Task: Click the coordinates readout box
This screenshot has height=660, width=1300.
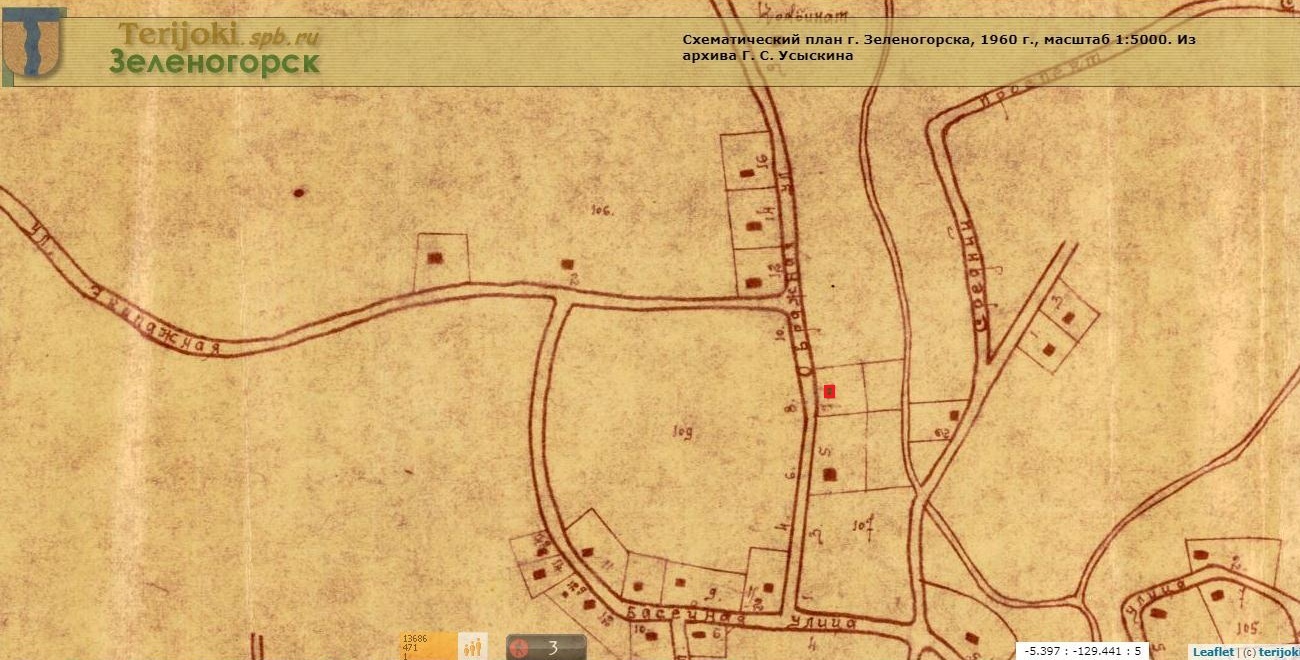Action: (1082, 651)
